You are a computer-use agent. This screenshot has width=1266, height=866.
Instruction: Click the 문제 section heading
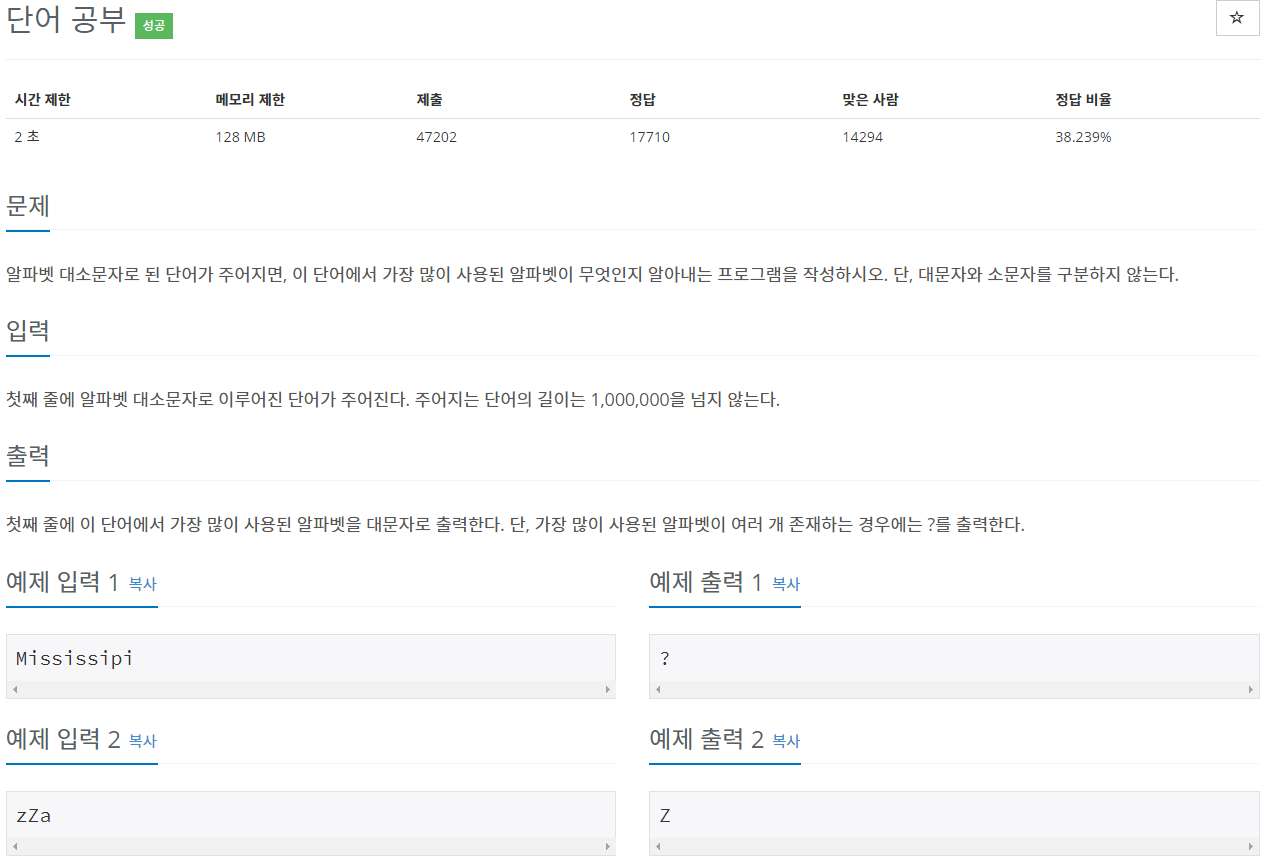[28, 207]
